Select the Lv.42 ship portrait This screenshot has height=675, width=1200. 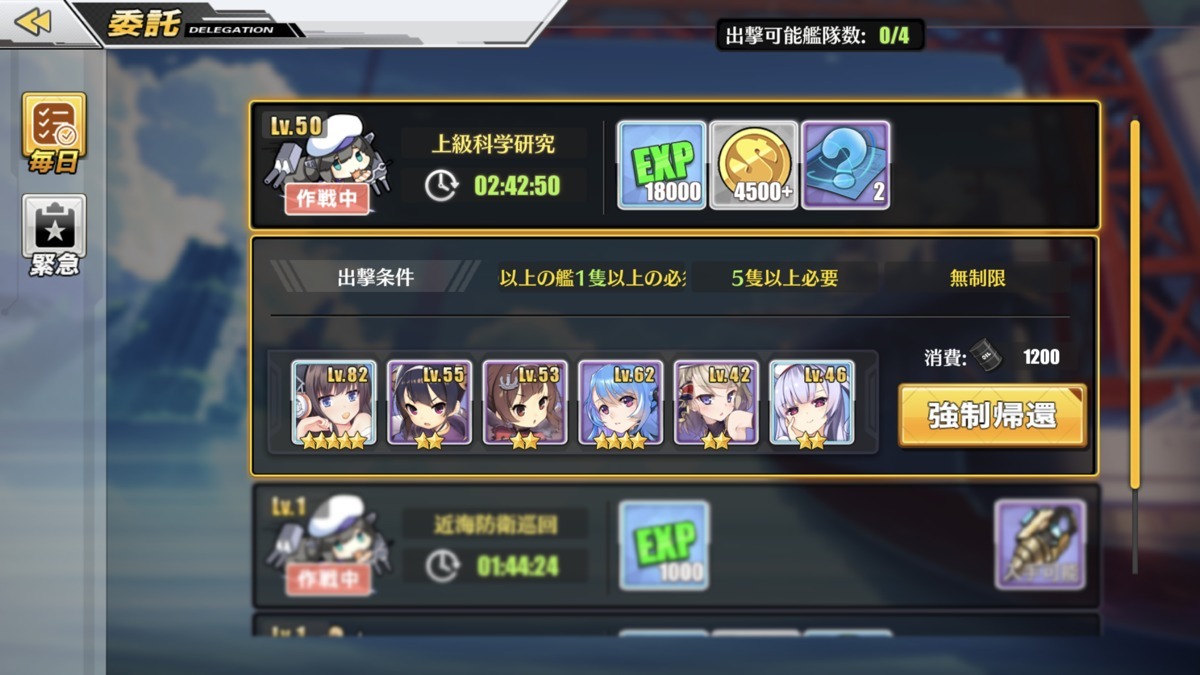tap(716, 403)
